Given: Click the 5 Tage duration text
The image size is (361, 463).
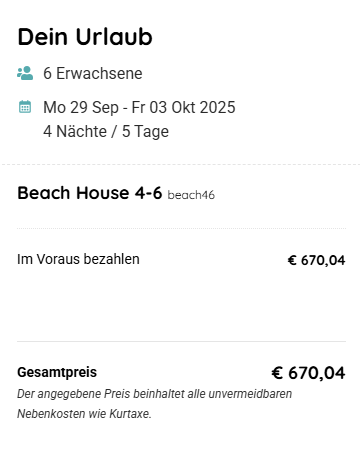Looking at the screenshot, I should (145, 131).
